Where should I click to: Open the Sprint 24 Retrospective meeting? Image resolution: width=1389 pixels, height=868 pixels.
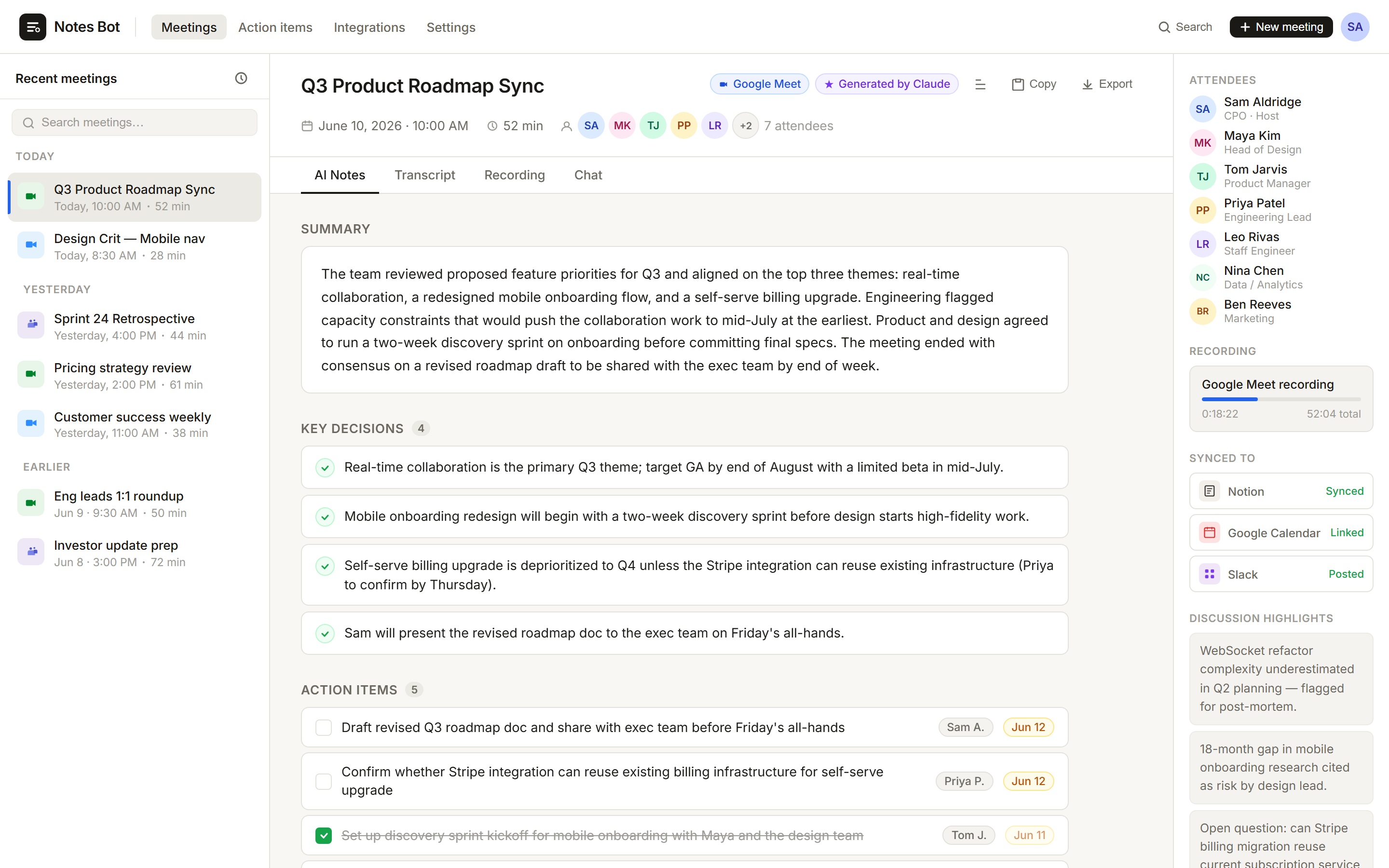tap(134, 326)
